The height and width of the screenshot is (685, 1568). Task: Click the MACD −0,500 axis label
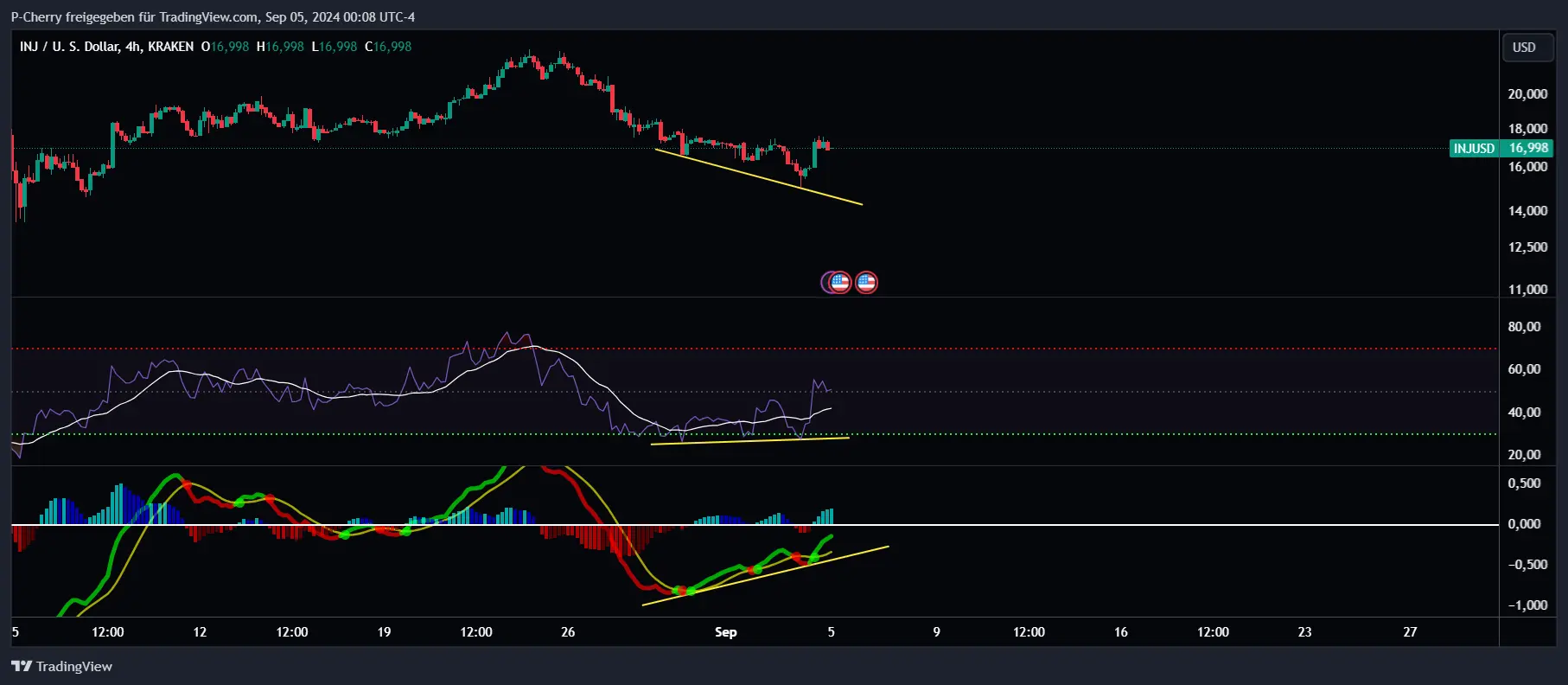(1527, 565)
